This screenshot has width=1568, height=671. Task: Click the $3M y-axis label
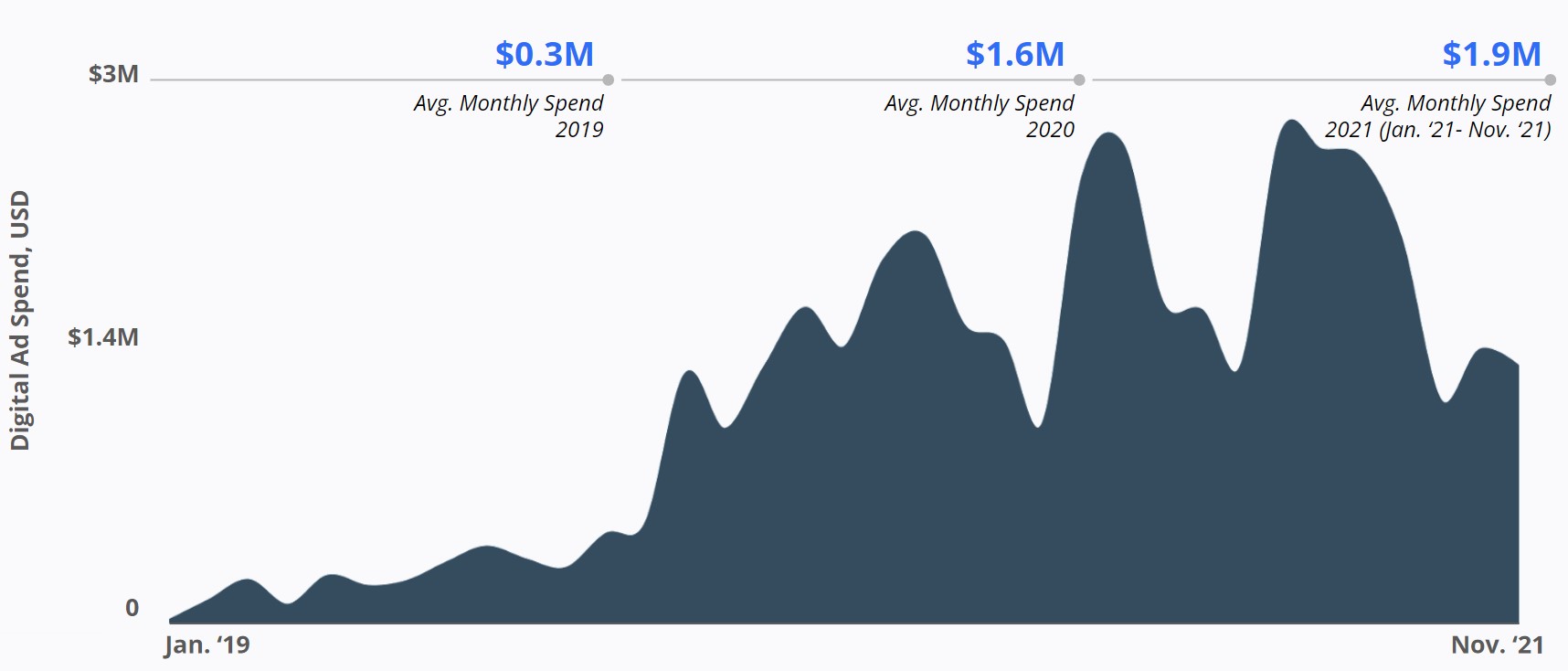(x=113, y=74)
